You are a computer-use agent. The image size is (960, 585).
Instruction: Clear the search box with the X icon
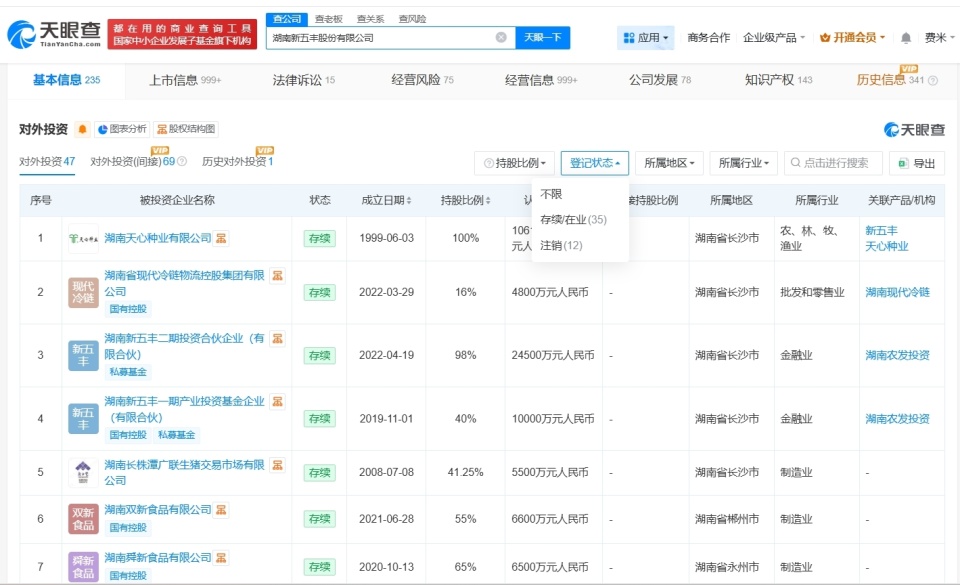coord(499,37)
